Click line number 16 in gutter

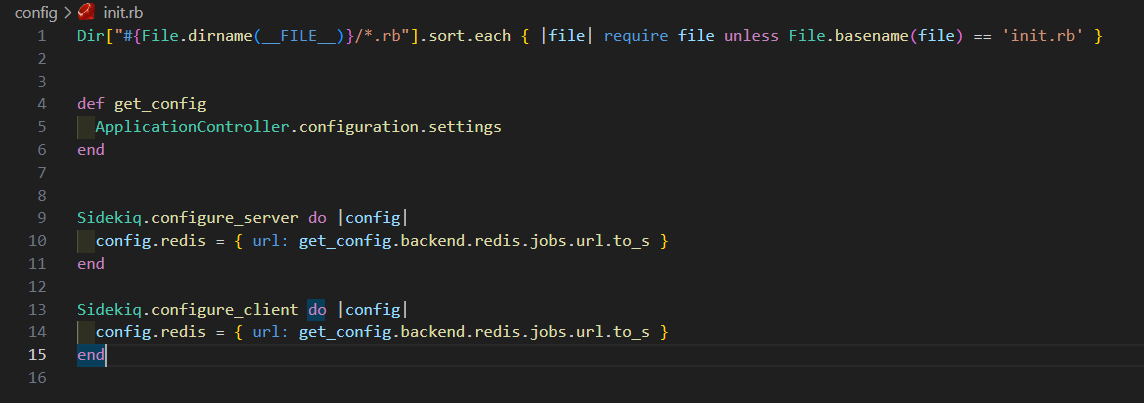37,378
